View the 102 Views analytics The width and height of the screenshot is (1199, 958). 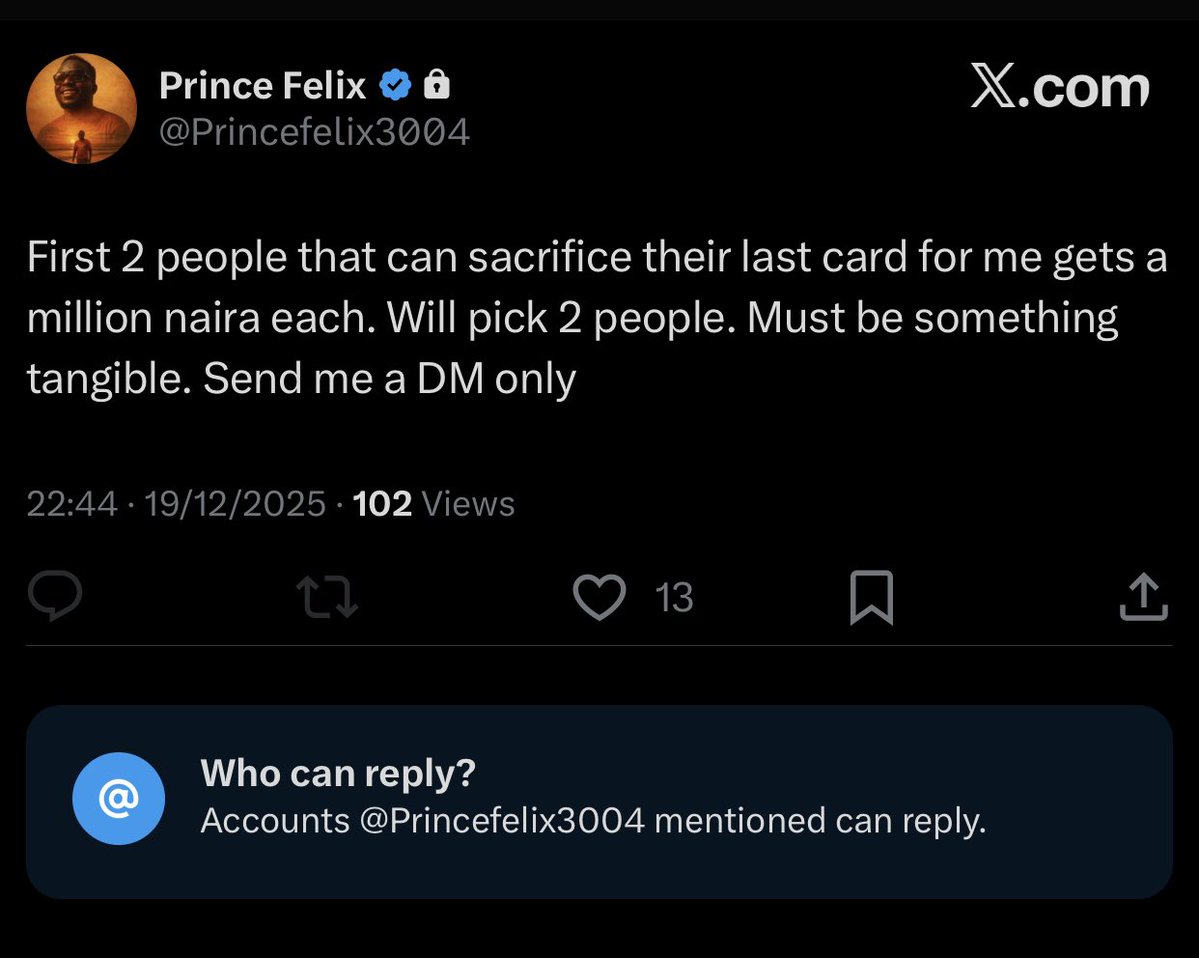click(434, 503)
